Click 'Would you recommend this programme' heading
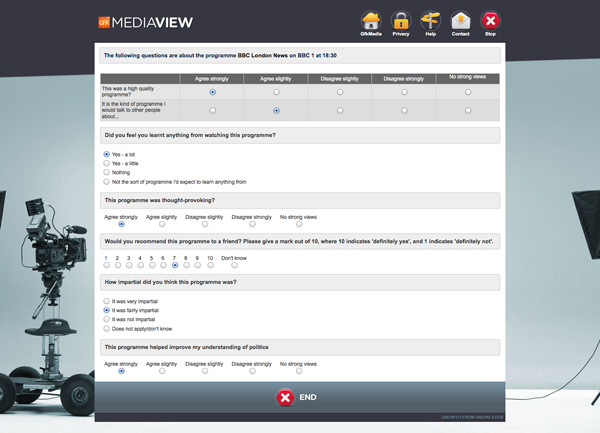Image resolution: width=600 pixels, height=433 pixels. pos(299,241)
